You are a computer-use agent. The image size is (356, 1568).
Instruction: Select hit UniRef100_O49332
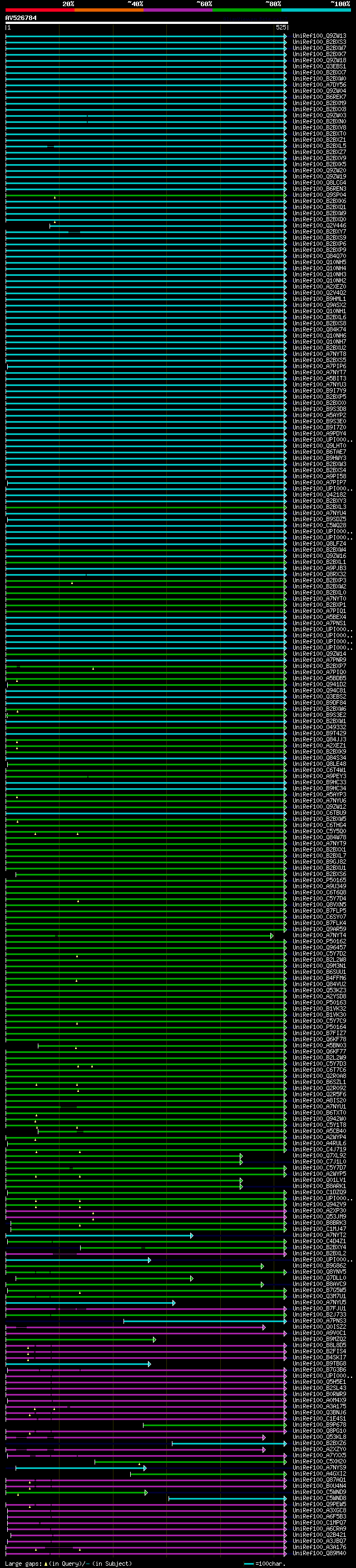[319, 728]
